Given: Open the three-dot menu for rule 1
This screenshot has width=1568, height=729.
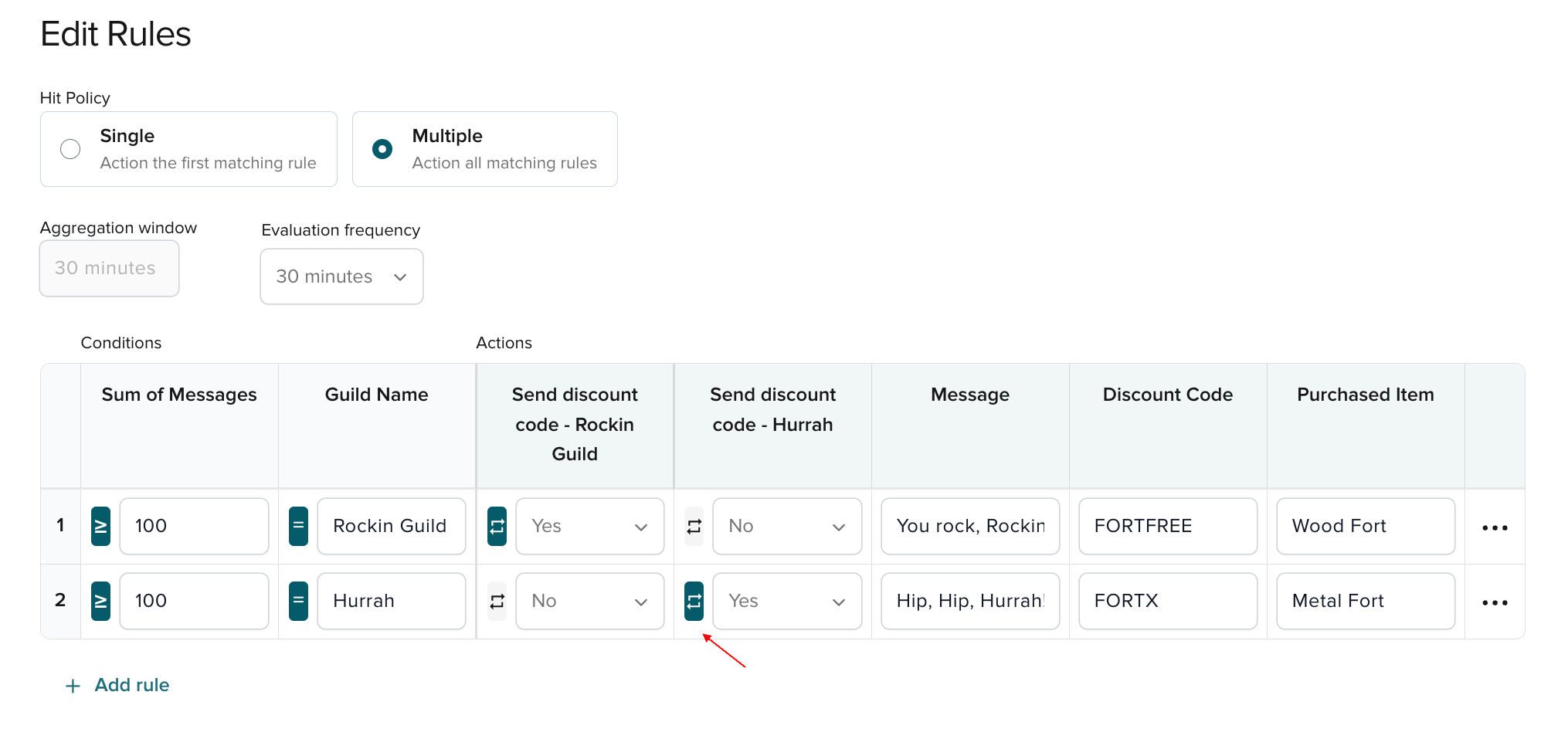Looking at the screenshot, I should tap(1494, 527).
